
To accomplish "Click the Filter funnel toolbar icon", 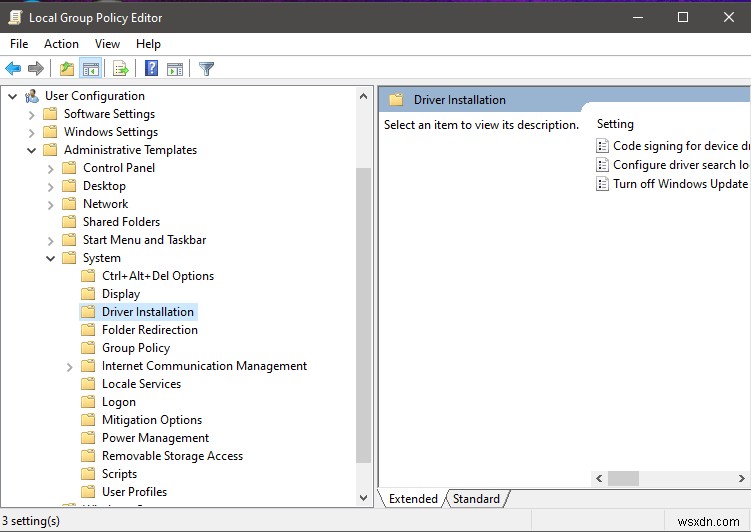I will 206,69.
